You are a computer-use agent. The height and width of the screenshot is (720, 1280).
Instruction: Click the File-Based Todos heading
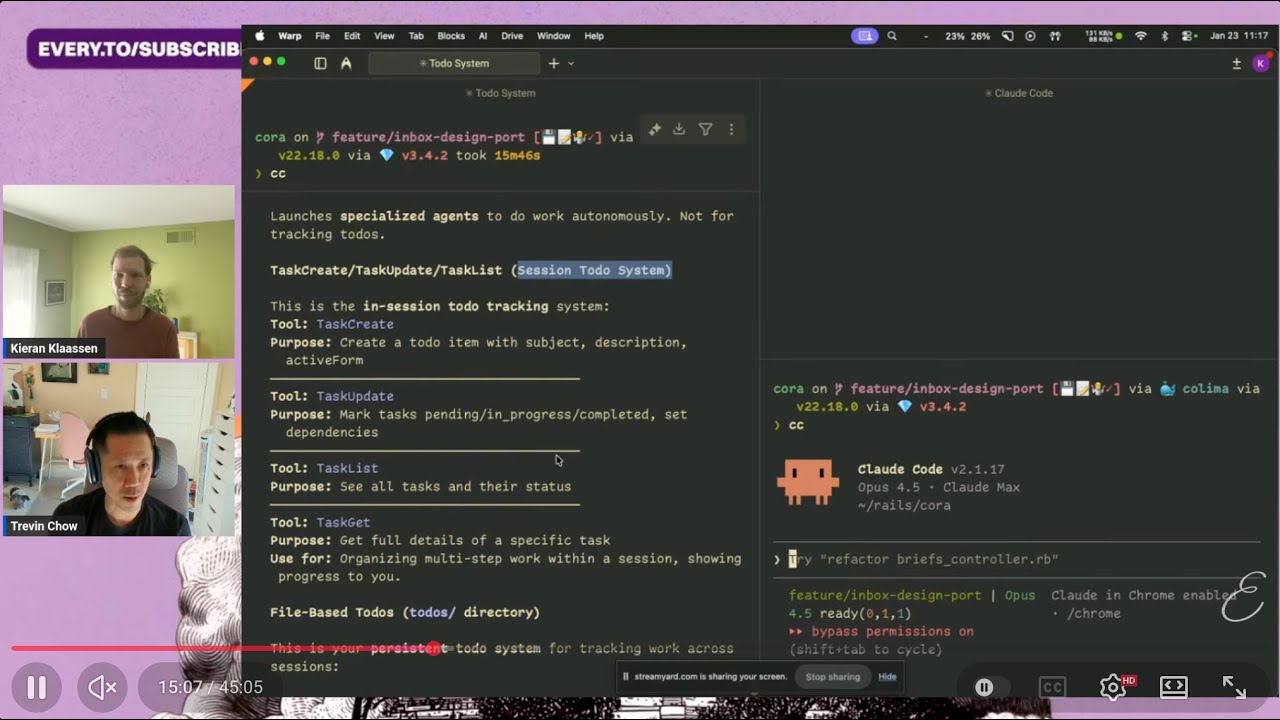405,612
